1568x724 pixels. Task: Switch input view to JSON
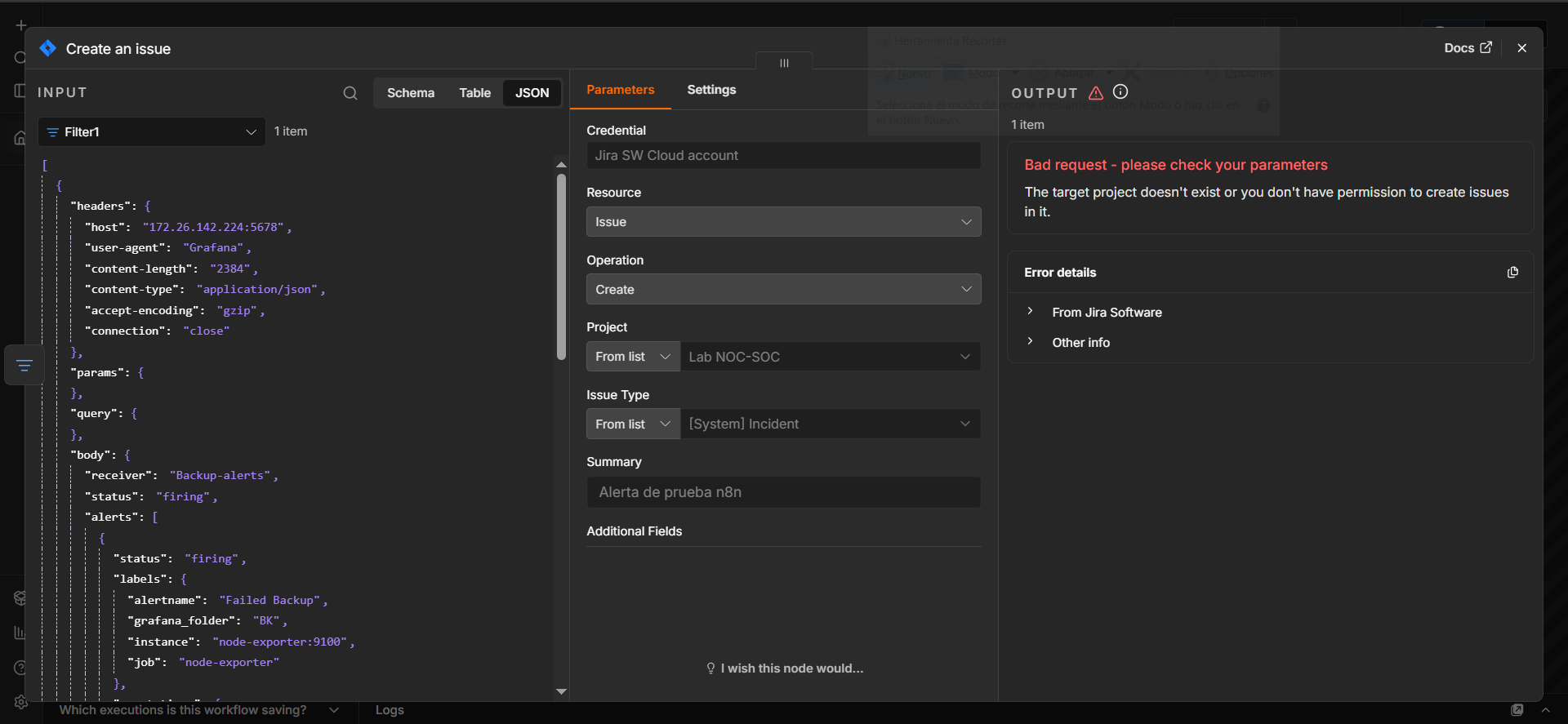[532, 93]
